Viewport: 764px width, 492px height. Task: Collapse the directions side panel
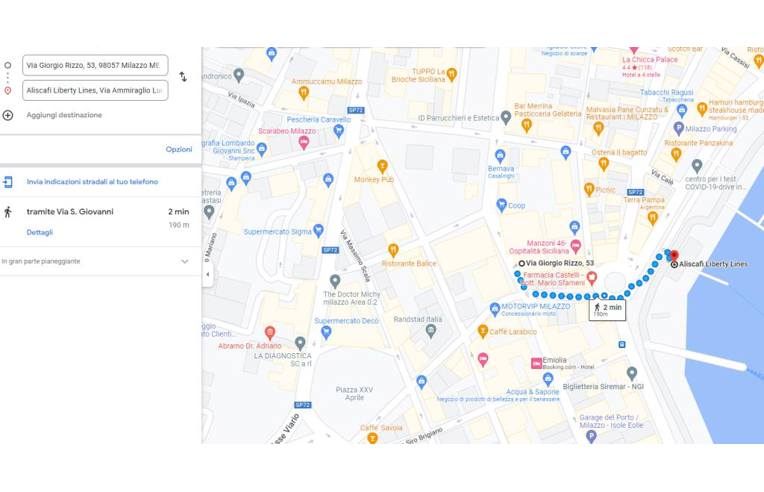coord(207,274)
